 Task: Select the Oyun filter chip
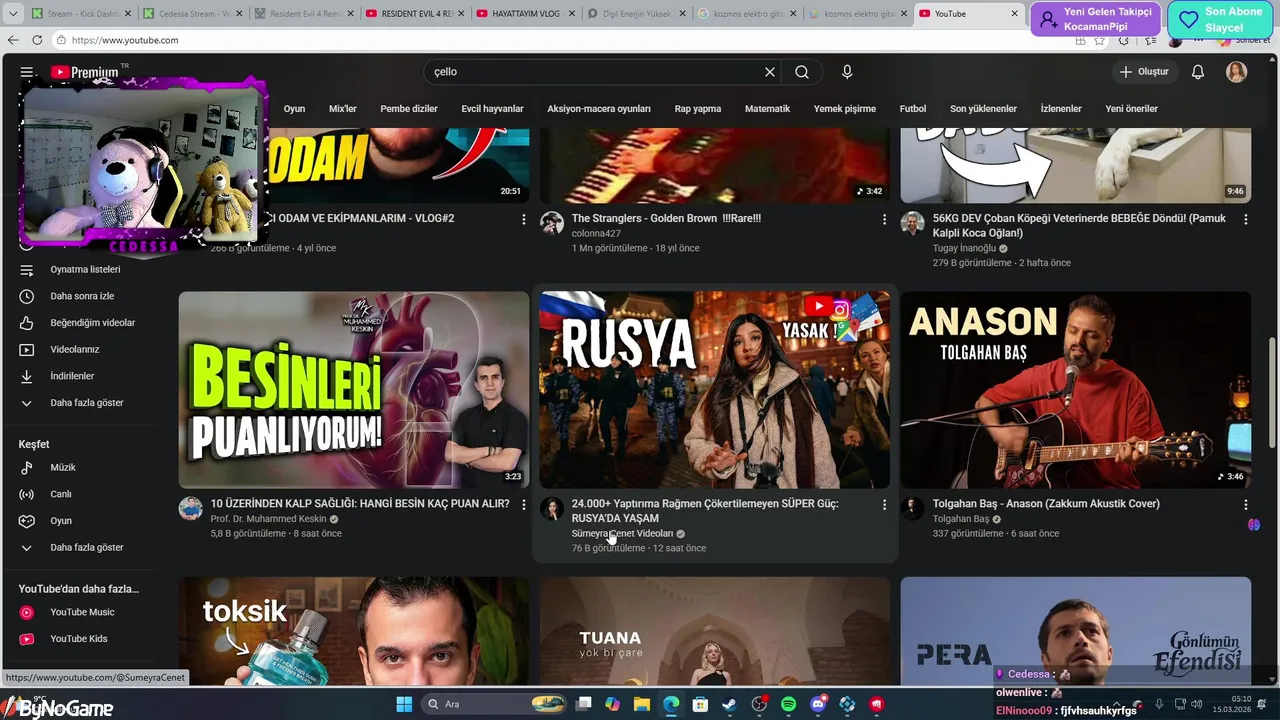pyautogui.click(x=294, y=109)
